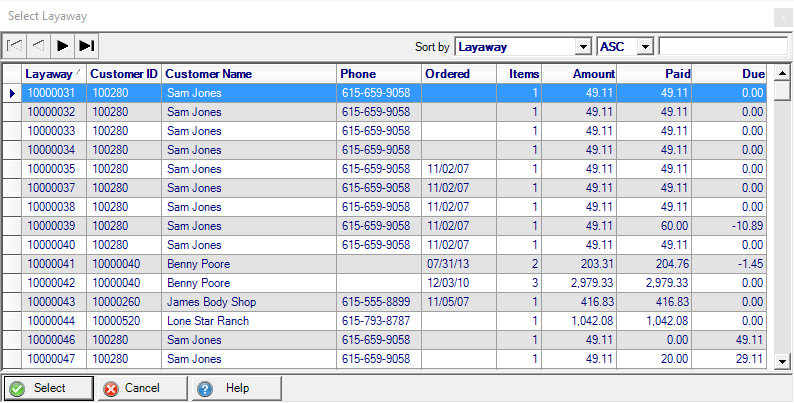Expand the Sort by Layaway dropdown

tap(583, 46)
